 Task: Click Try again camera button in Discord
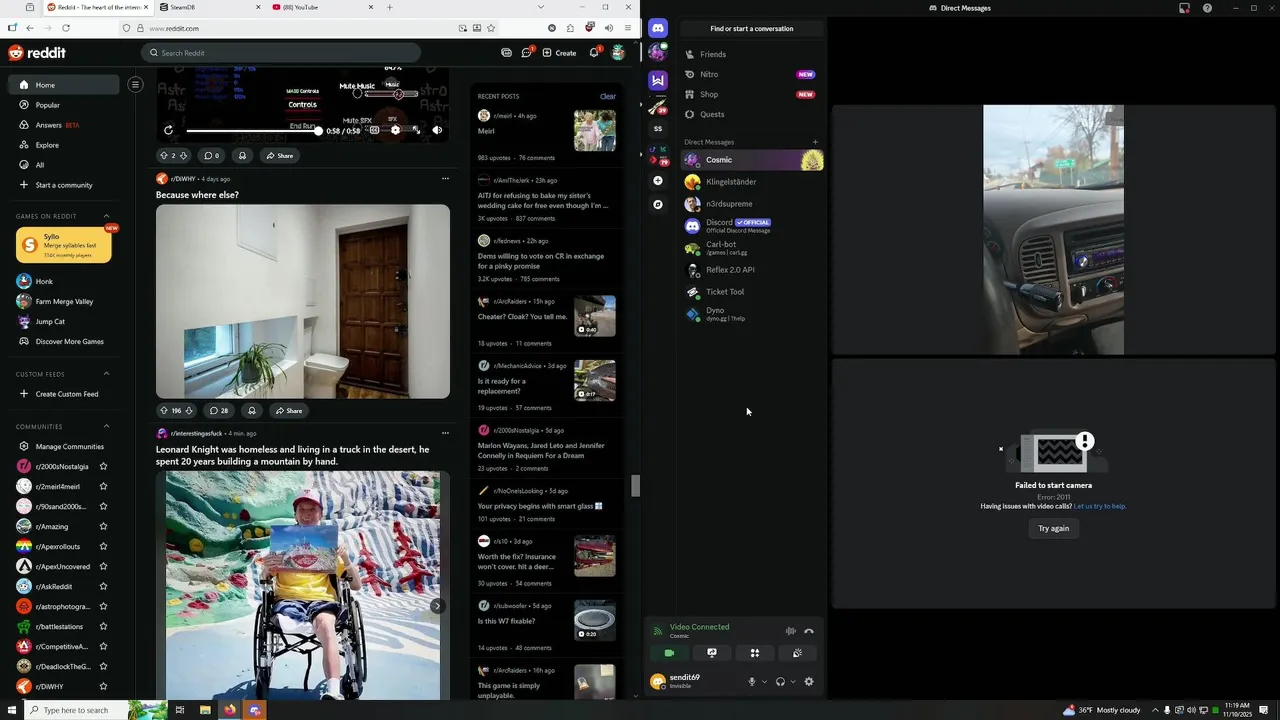(1053, 528)
